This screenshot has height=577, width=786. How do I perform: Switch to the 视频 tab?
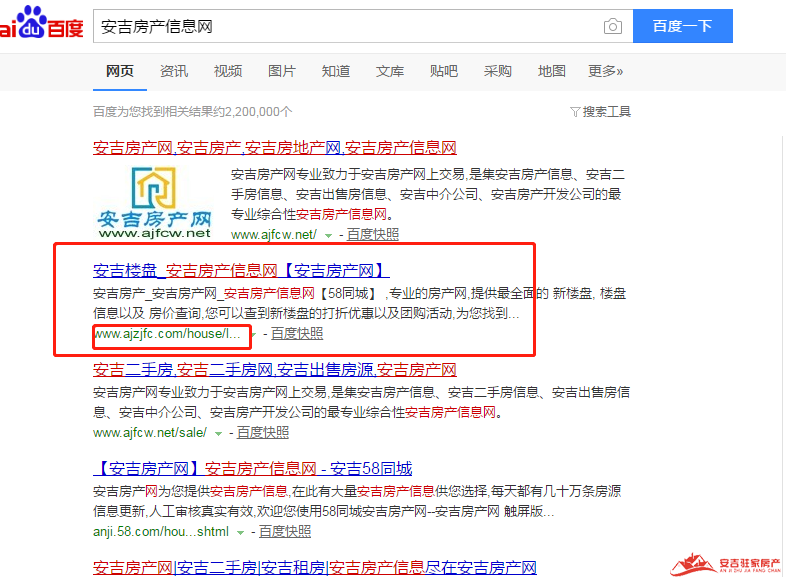coord(228,71)
